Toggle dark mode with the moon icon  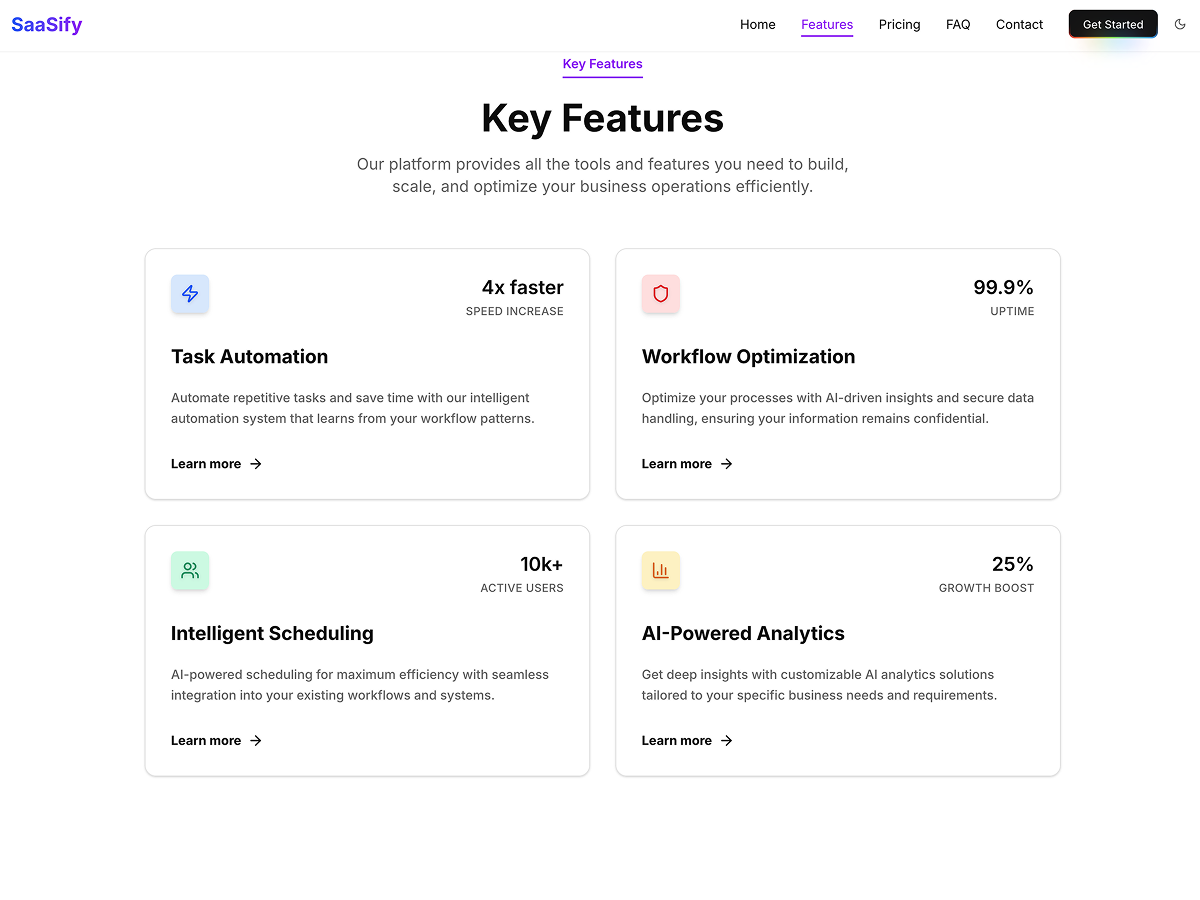[1180, 24]
